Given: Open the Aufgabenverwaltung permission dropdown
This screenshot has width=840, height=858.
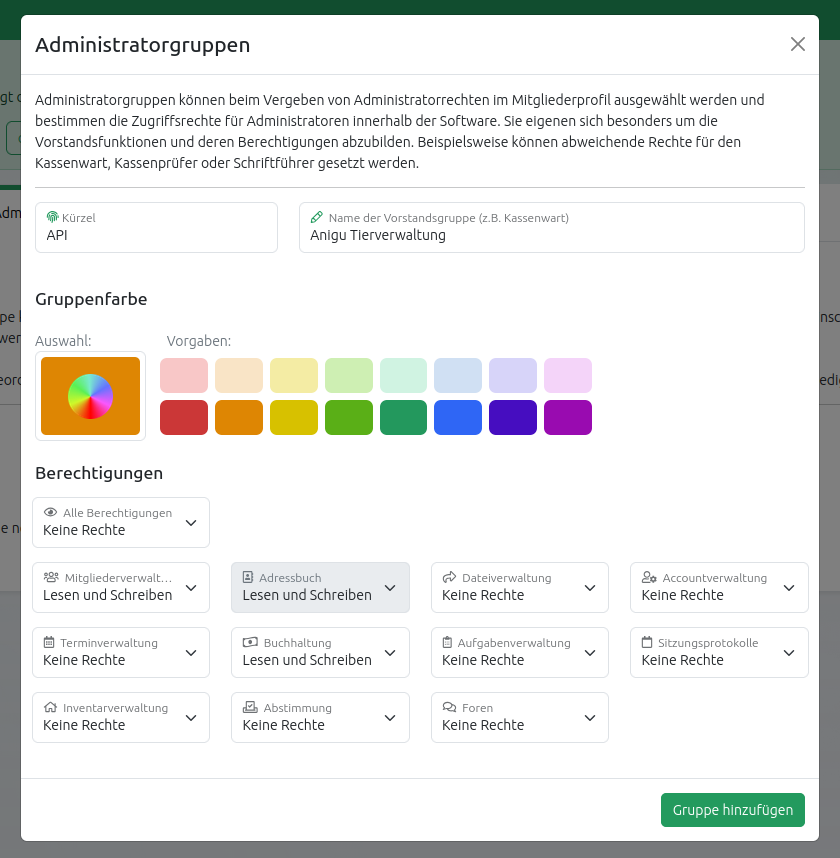Looking at the screenshot, I should coord(588,652).
